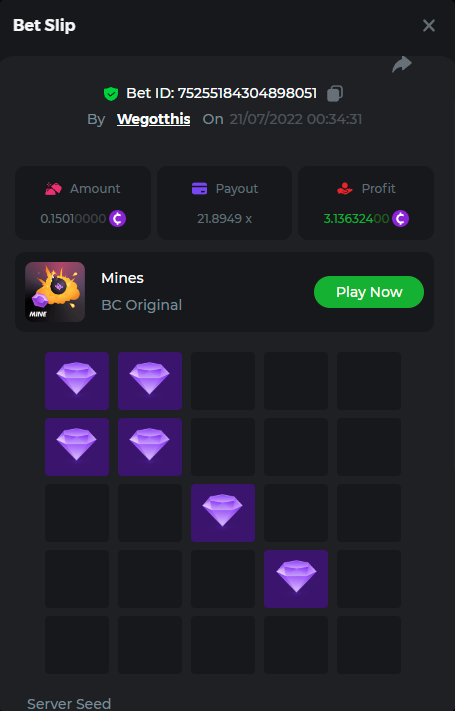The width and height of the screenshot is (455, 711).
Task: Click the Play Now button
Action: 369,292
